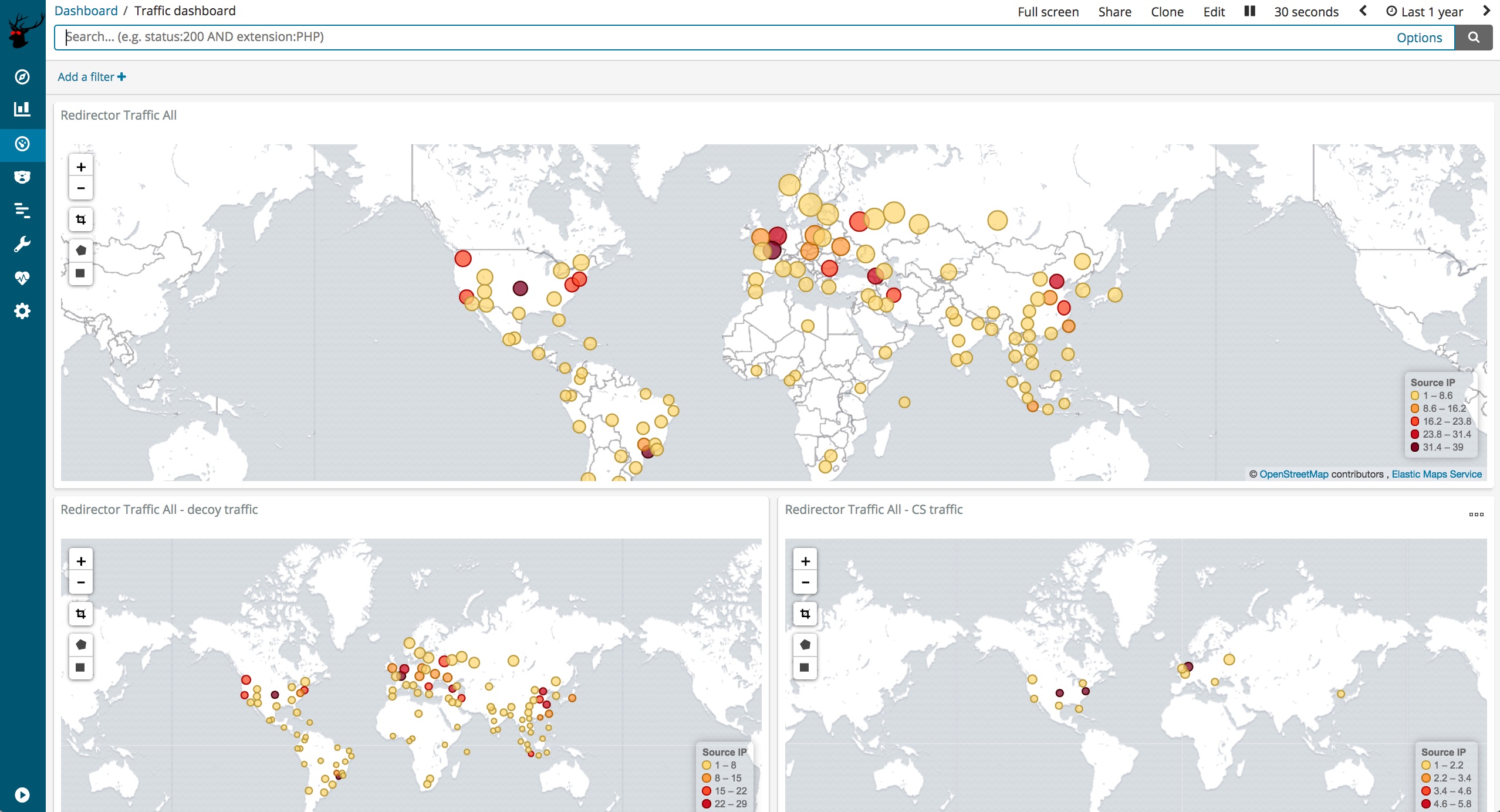
Task: Open the 30 seconds refresh interval selector
Action: pyautogui.click(x=1306, y=12)
